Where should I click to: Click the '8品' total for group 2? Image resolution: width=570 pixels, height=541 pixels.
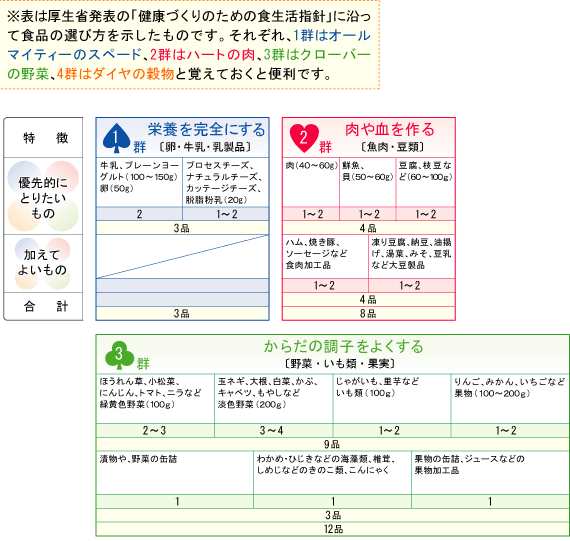[x=368, y=313]
